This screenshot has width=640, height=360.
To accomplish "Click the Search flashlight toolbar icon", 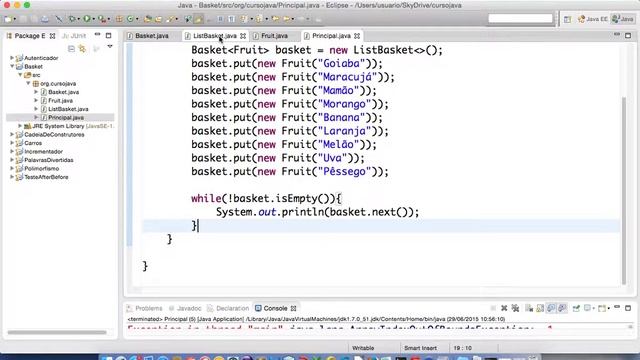I will (x=171, y=19).
